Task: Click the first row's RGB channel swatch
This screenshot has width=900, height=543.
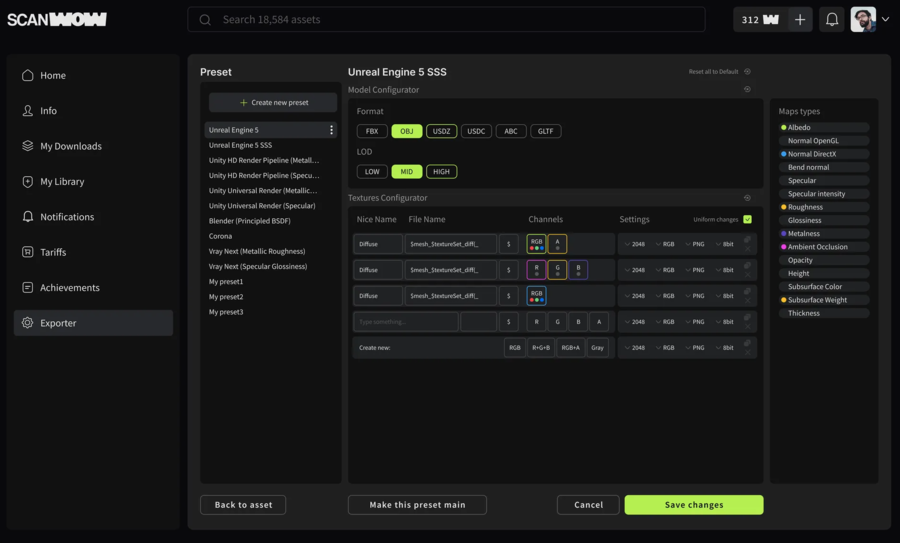Action: [x=537, y=244]
